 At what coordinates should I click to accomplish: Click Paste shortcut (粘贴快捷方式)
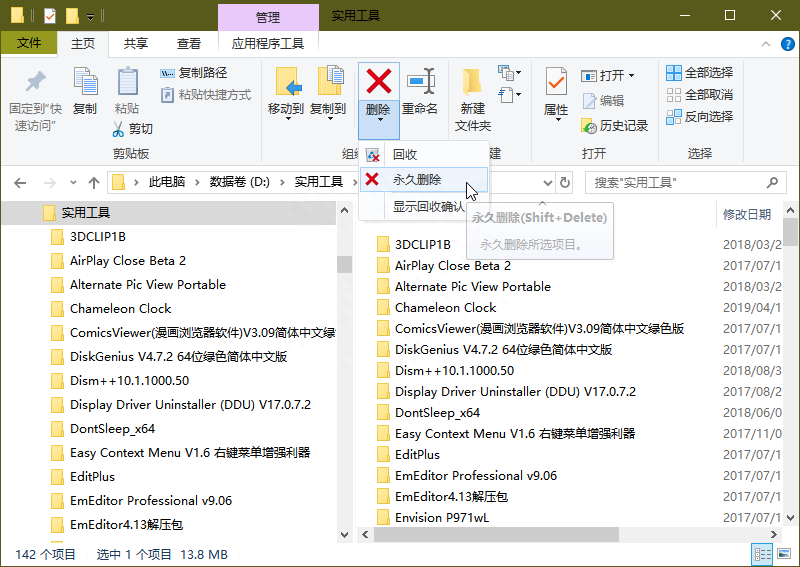tap(206, 95)
